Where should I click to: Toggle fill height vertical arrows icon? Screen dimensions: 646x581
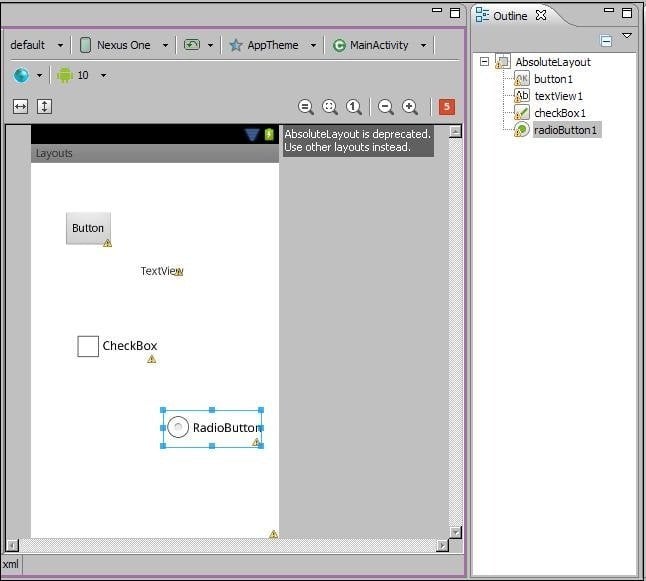coord(44,107)
